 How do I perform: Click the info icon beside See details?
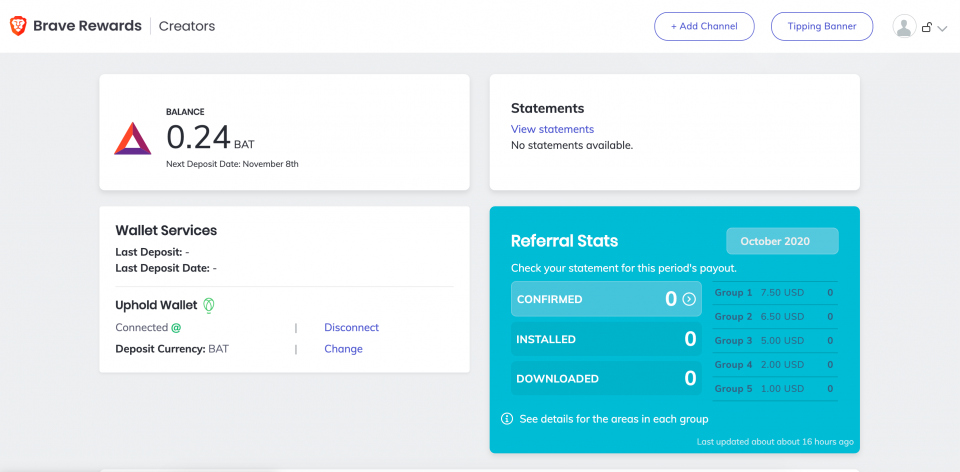pos(506,419)
